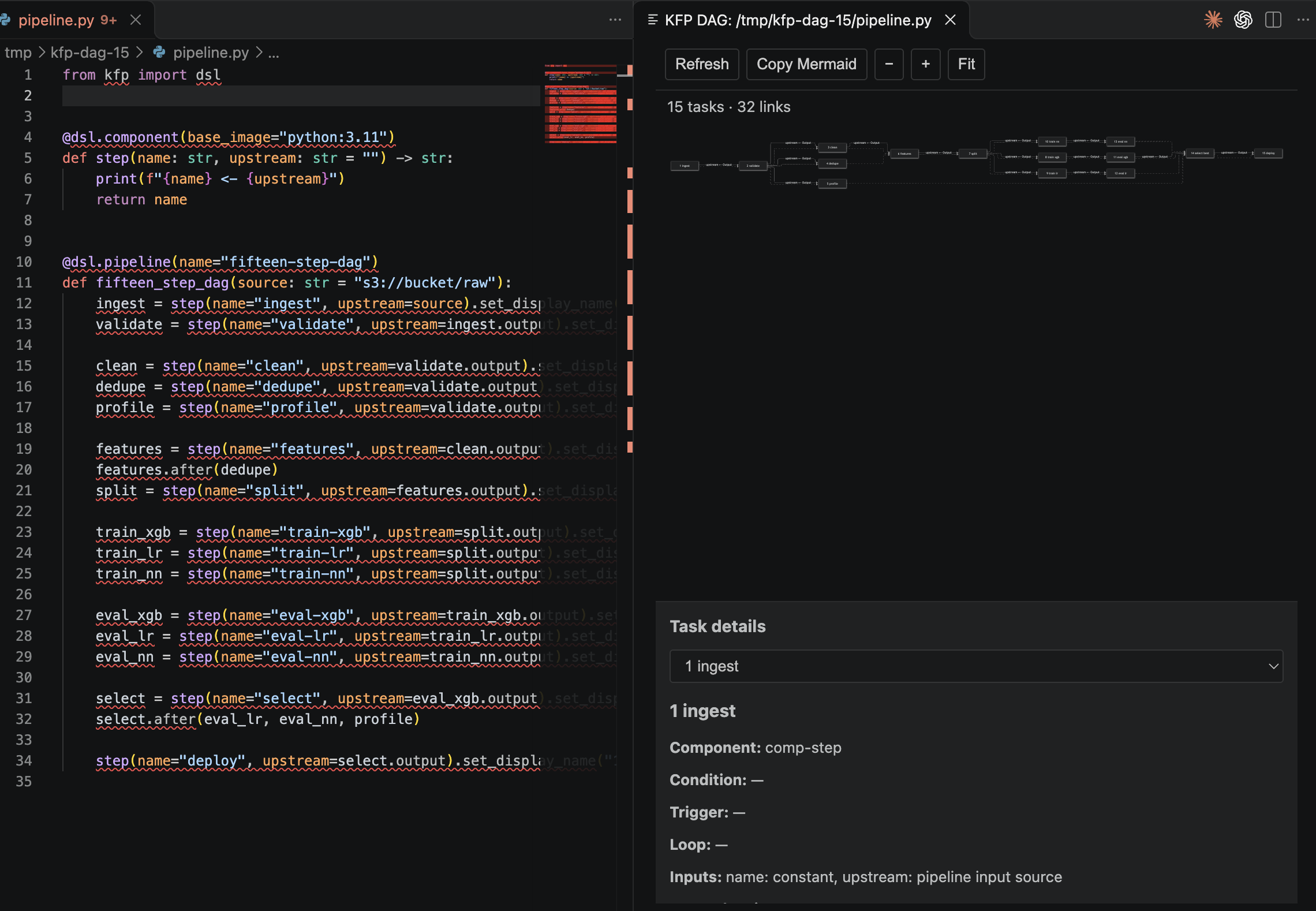Select the '9 train lr' node in the DAG
This screenshot has height=911, width=1316.
tap(1052, 173)
